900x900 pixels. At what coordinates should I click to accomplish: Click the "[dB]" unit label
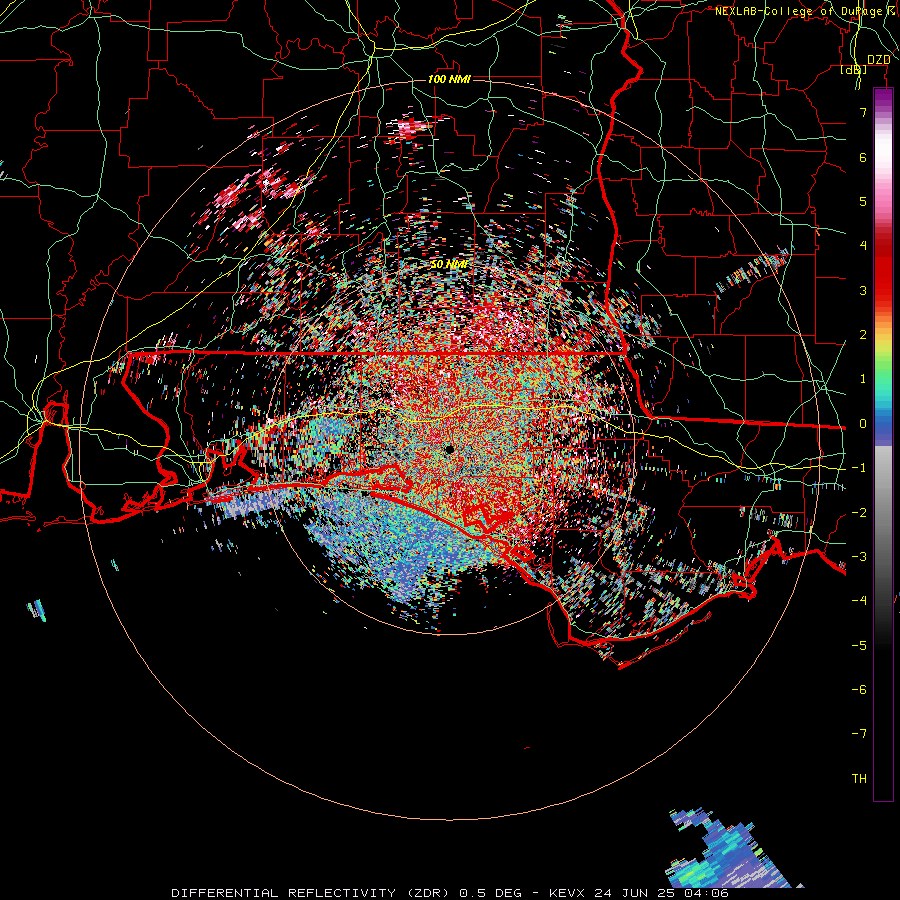(x=854, y=70)
